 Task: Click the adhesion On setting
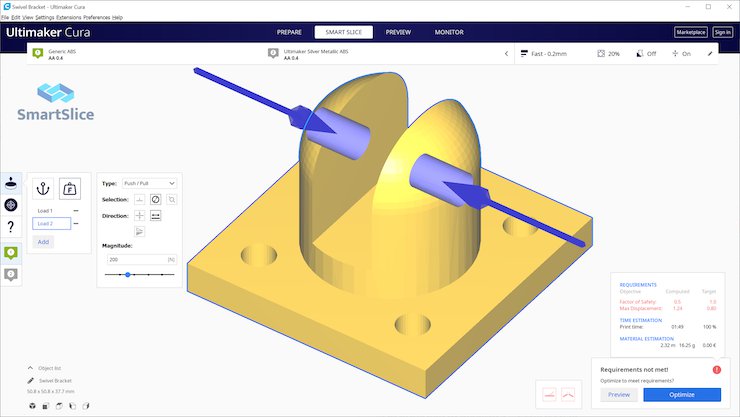681,54
